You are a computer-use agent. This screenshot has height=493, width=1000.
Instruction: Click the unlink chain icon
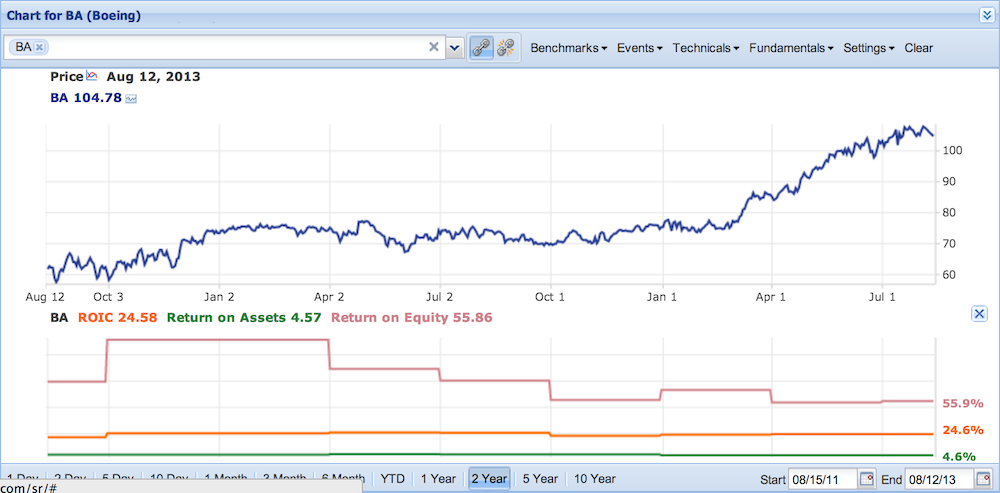506,48
